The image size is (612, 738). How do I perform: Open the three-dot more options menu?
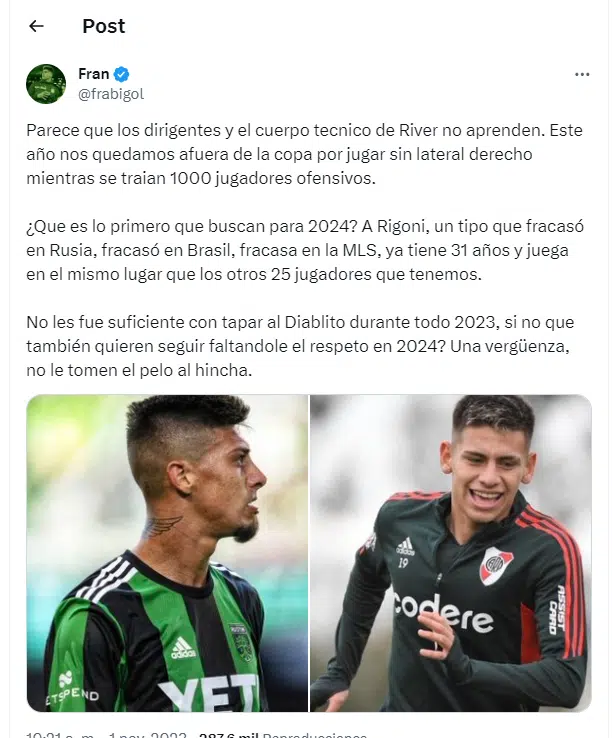tap(582, 74)
